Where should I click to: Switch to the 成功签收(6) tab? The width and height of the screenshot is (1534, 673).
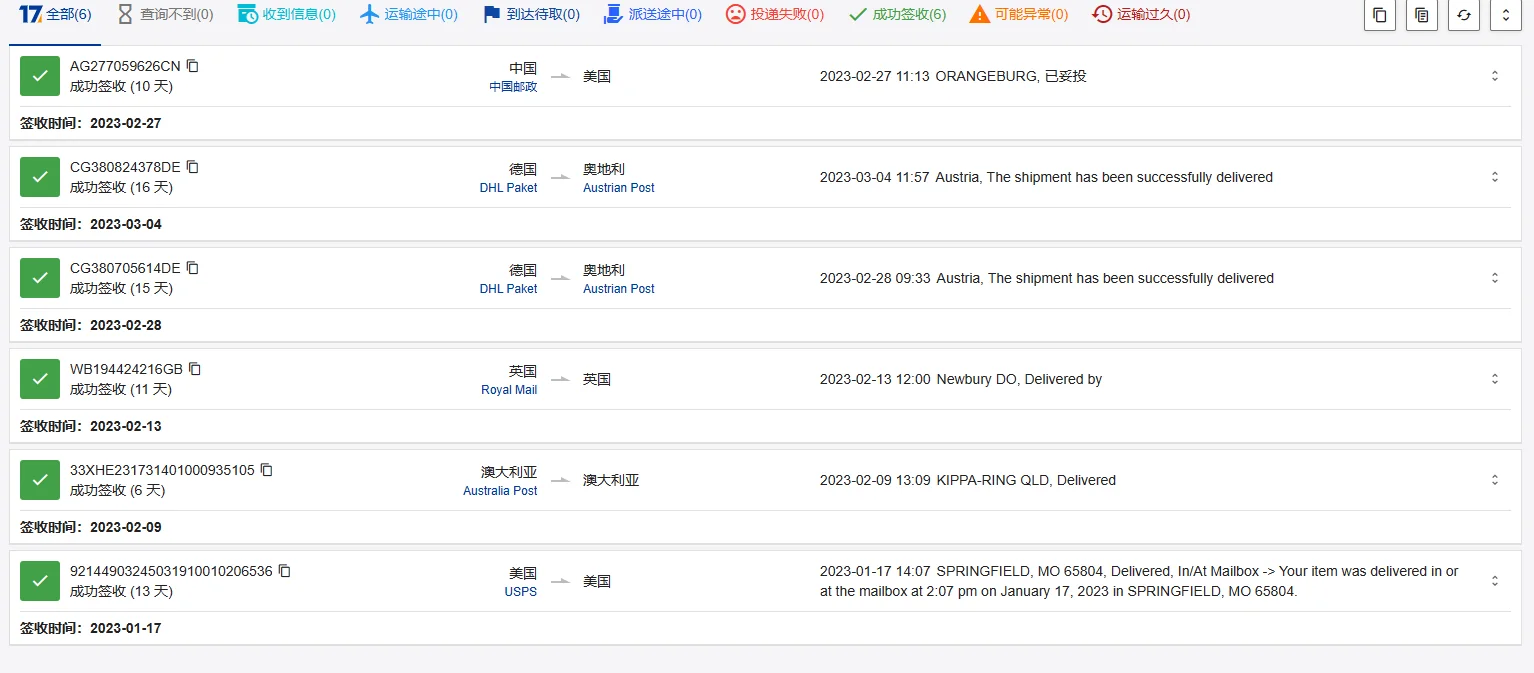tap(897, 15)
